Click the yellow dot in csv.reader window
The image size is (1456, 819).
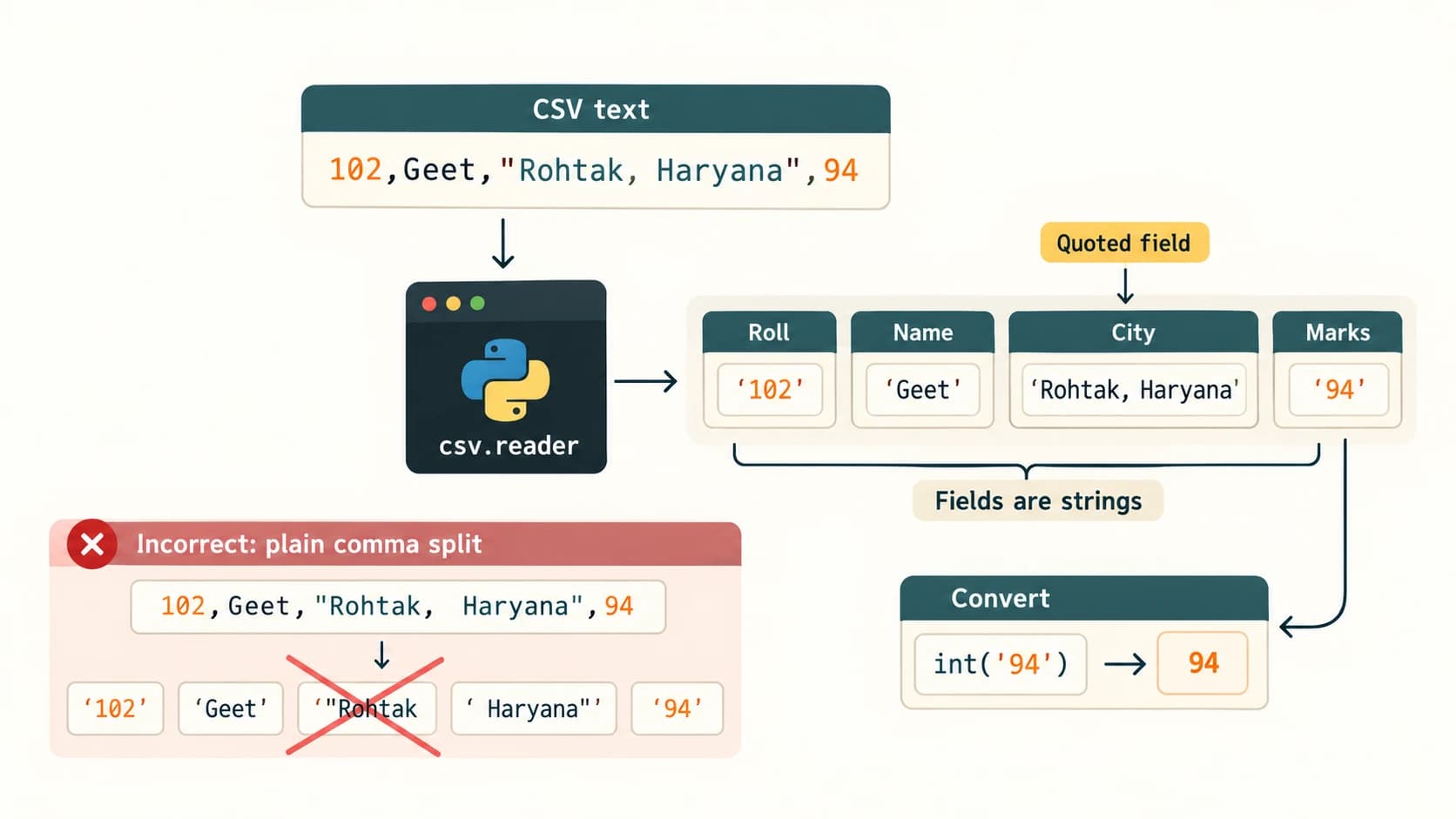453,304
